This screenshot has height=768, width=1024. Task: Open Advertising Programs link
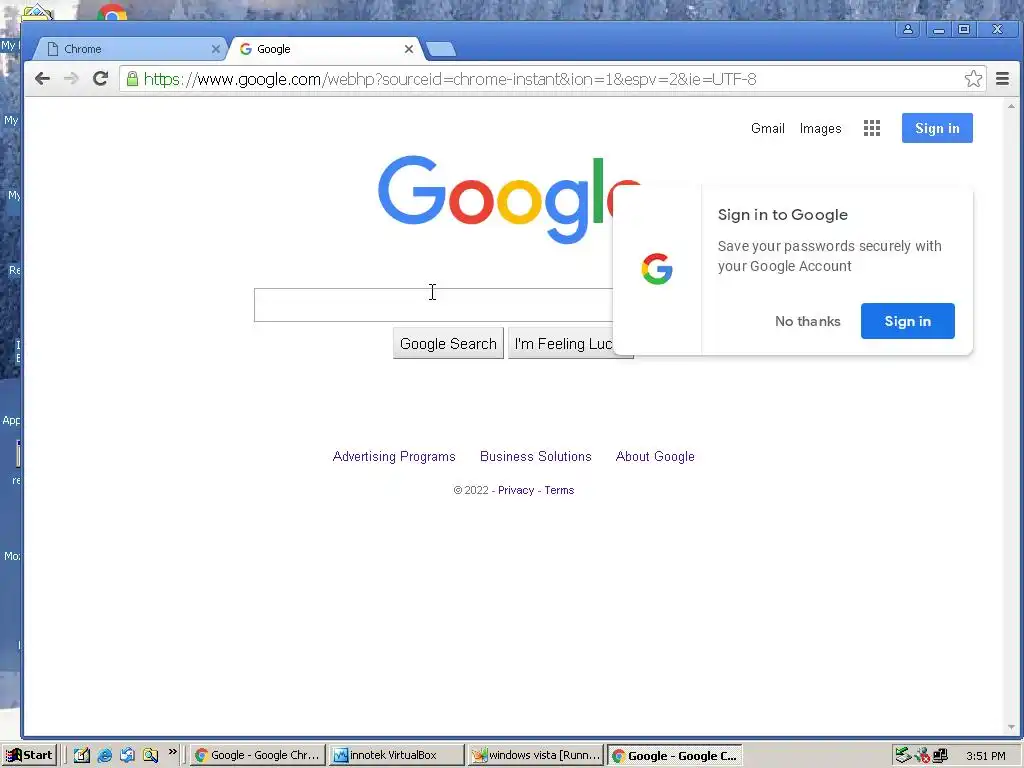tap(394, 456)
